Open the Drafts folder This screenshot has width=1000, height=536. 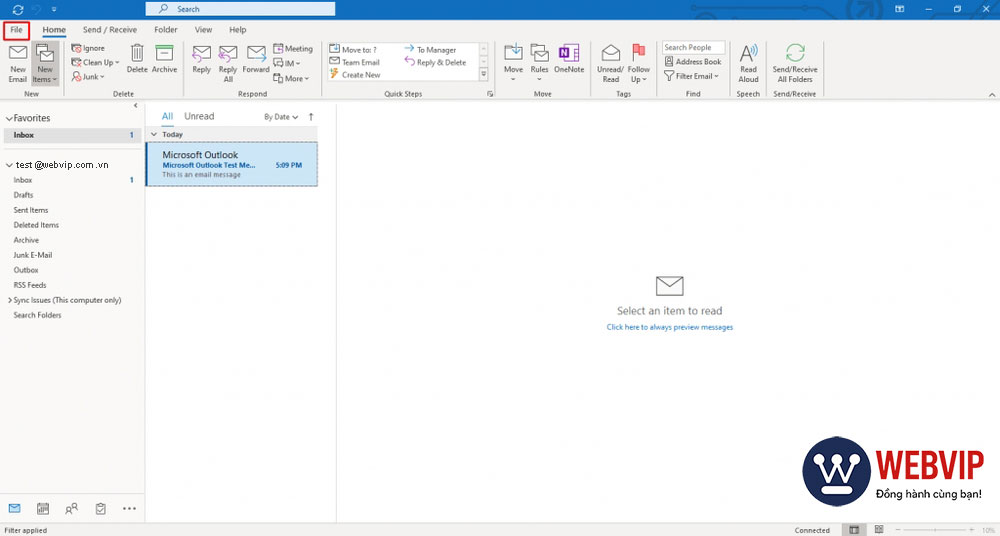pyautogui.click(x=24, y=195)
